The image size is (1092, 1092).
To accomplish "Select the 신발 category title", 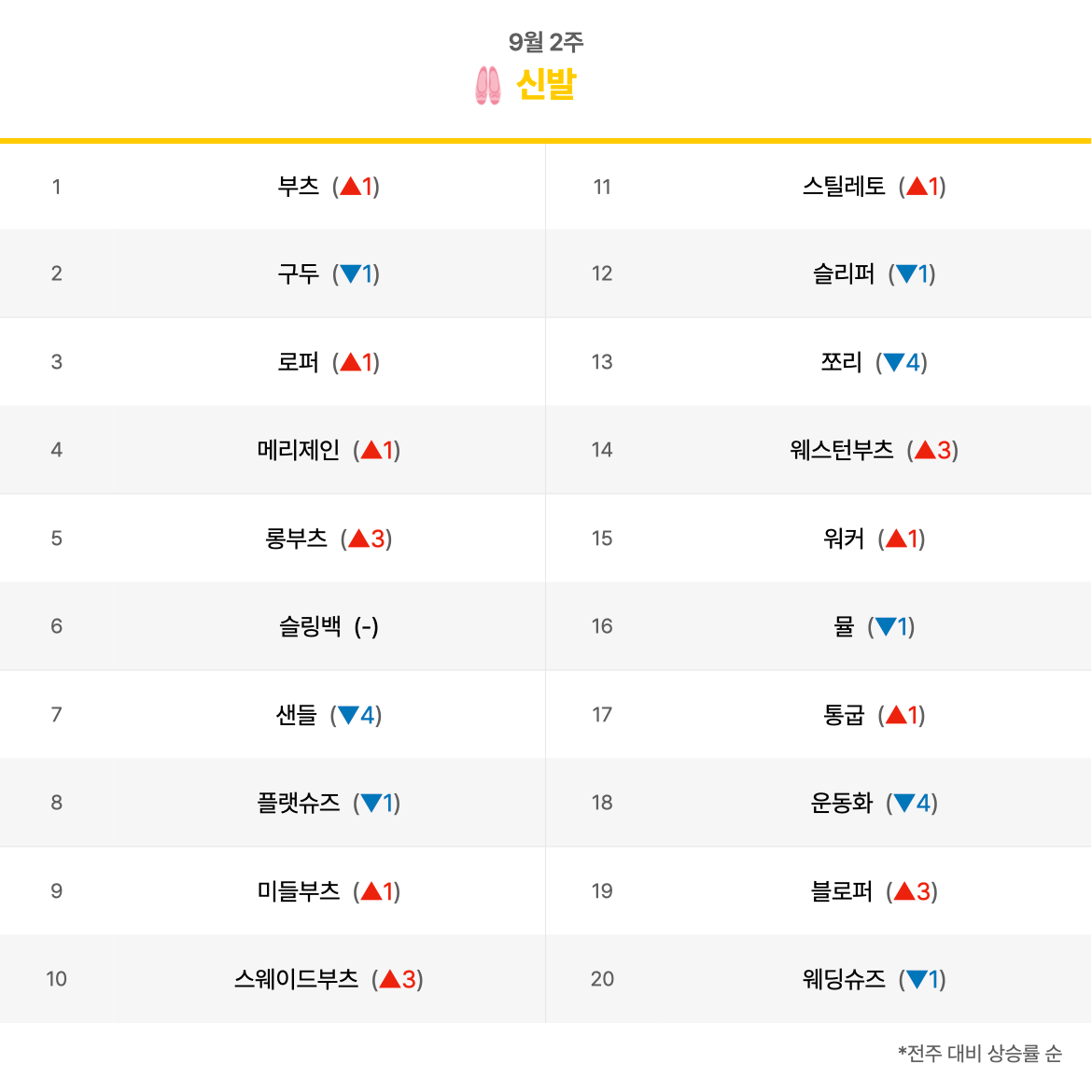I will (x=546, y=85).
